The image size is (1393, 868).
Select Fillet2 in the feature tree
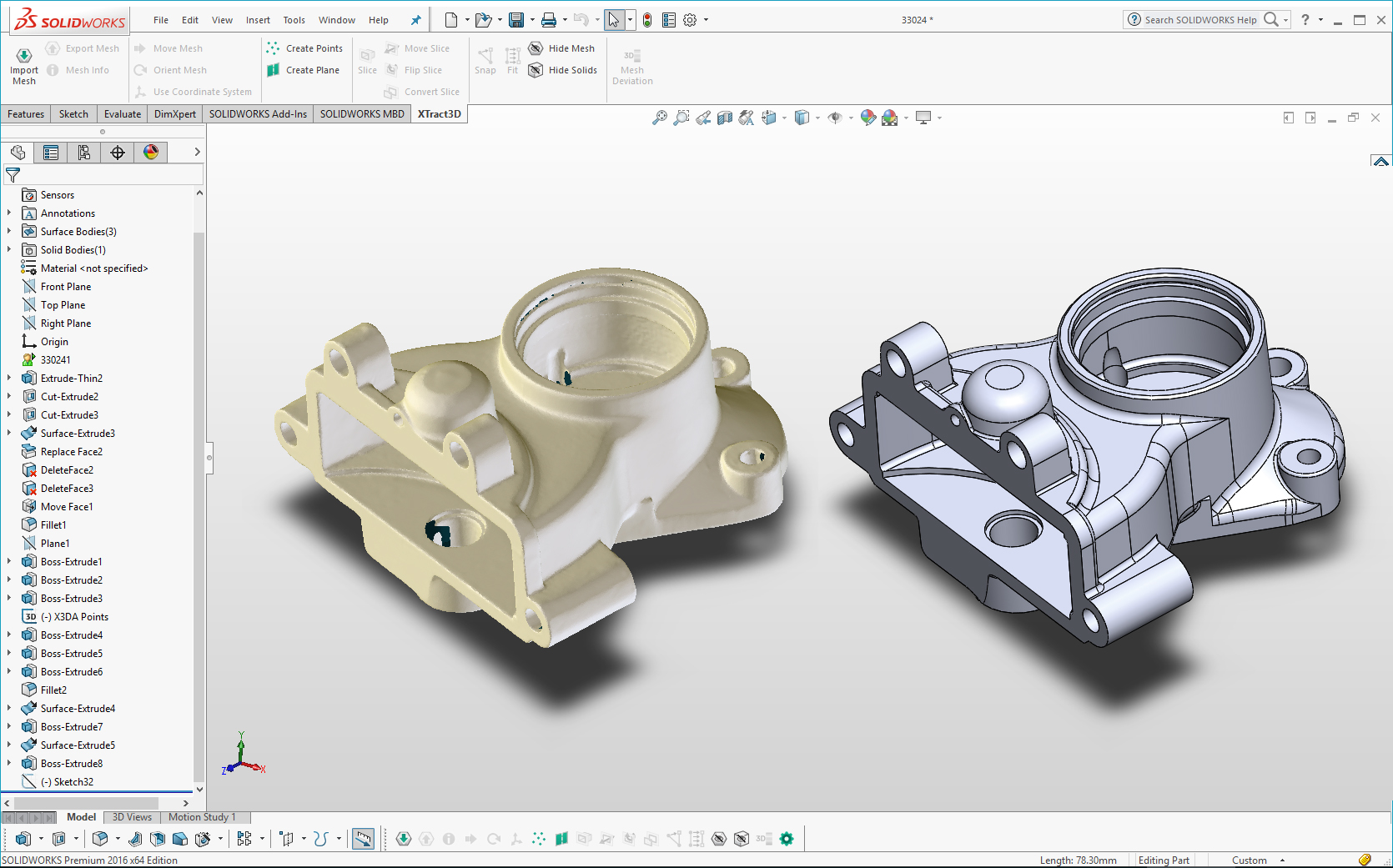(x=53, y=690)
